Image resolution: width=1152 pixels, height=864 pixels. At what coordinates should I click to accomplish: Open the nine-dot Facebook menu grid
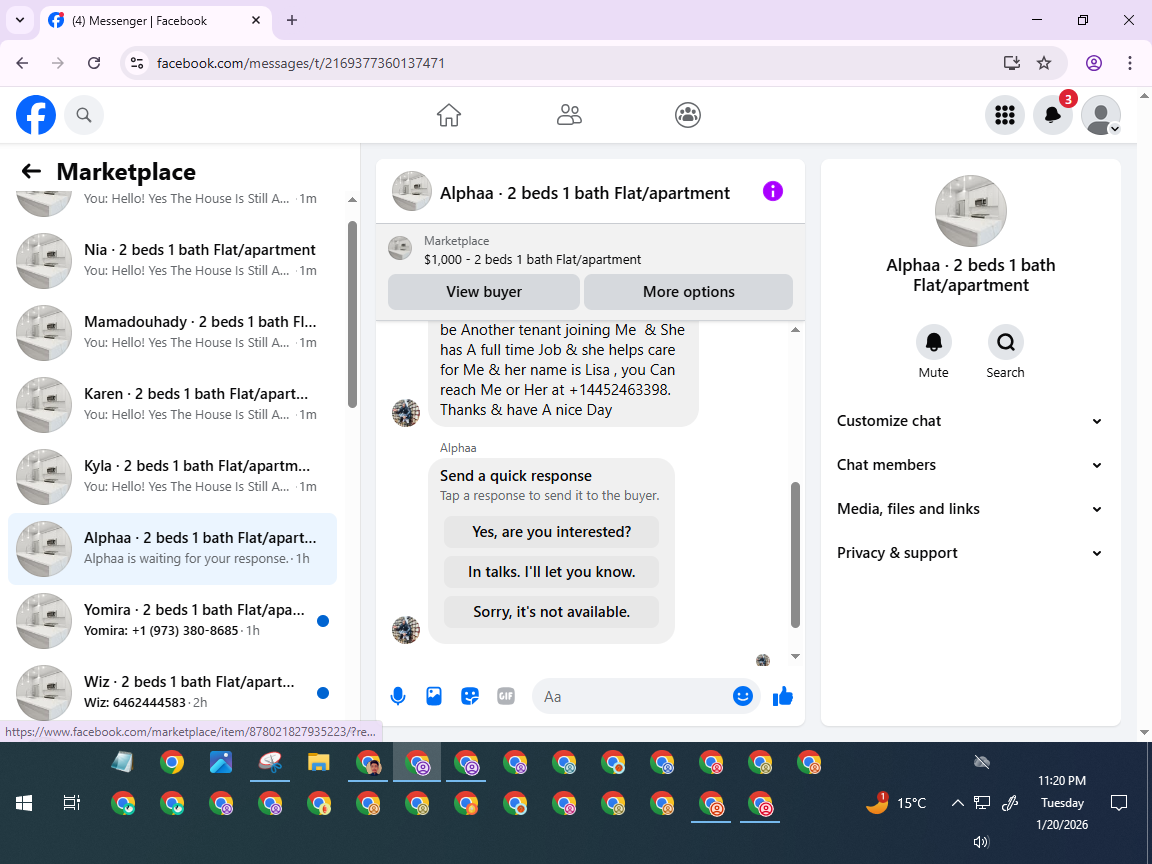1004,115
